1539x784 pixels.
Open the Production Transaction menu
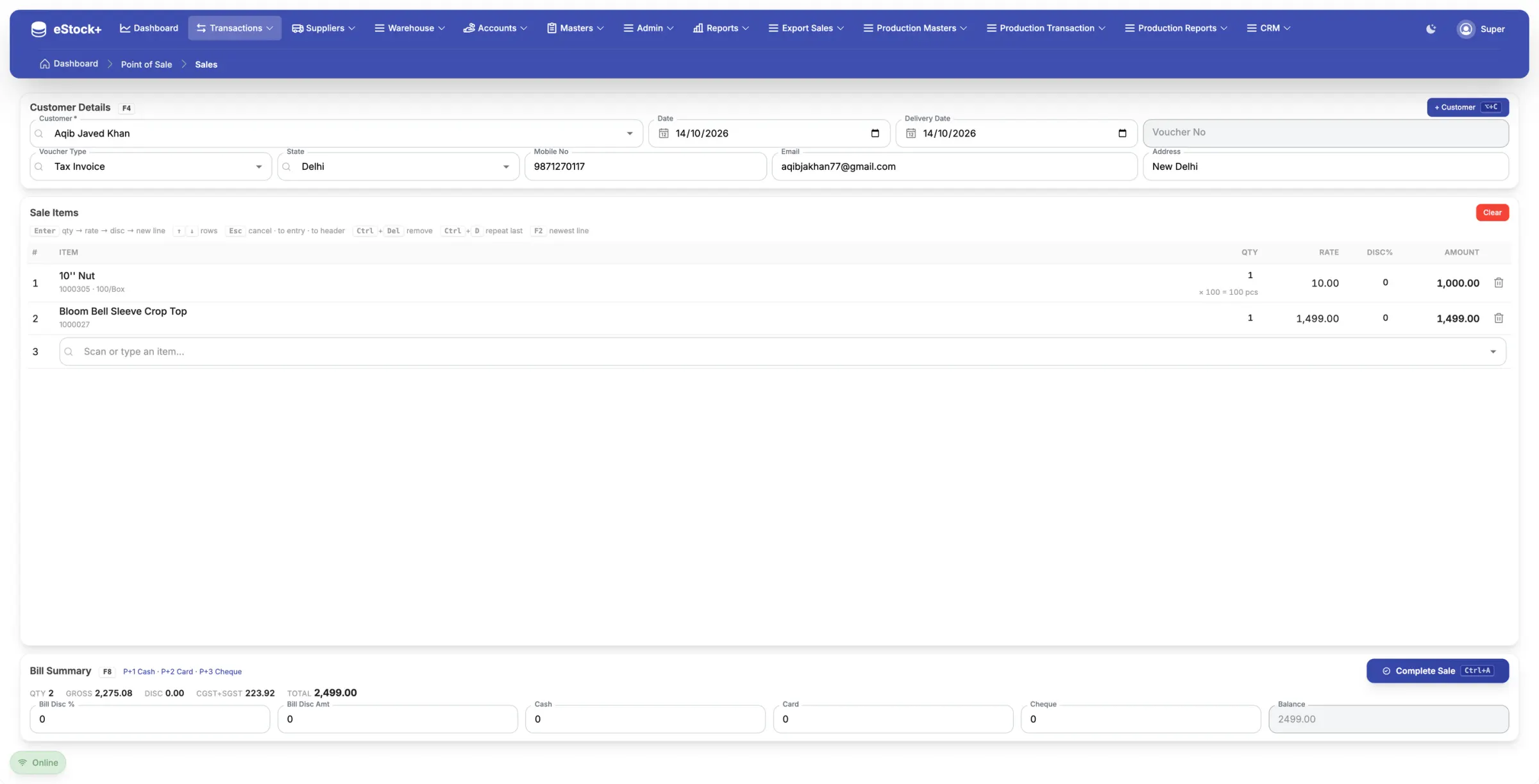[x=1046, y=28]
